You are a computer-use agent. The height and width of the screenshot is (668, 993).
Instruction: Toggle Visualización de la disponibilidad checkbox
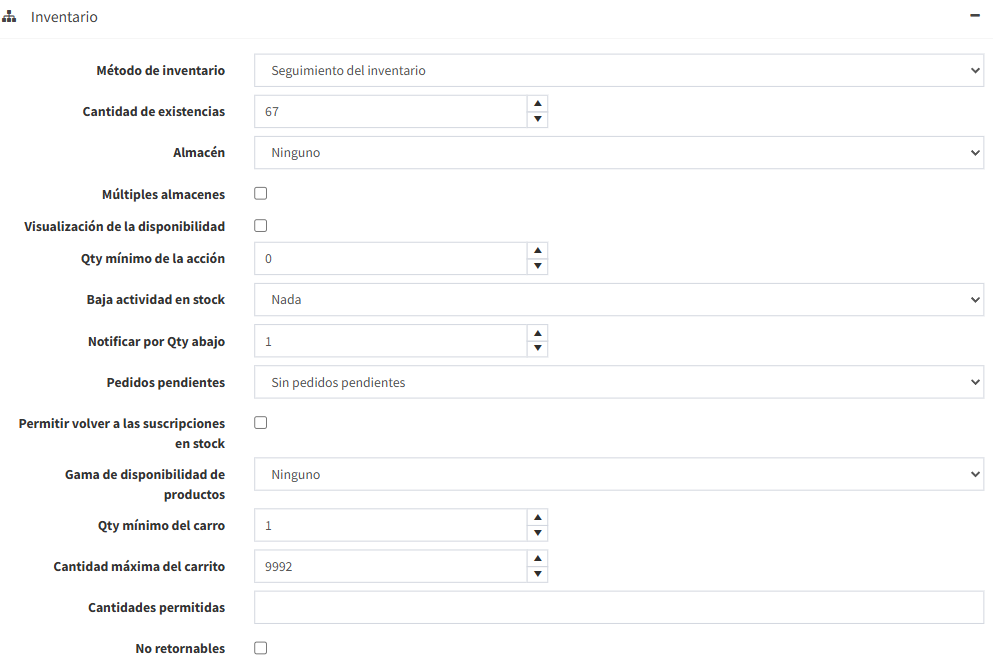pyautogui.click(x=261, y=226)
